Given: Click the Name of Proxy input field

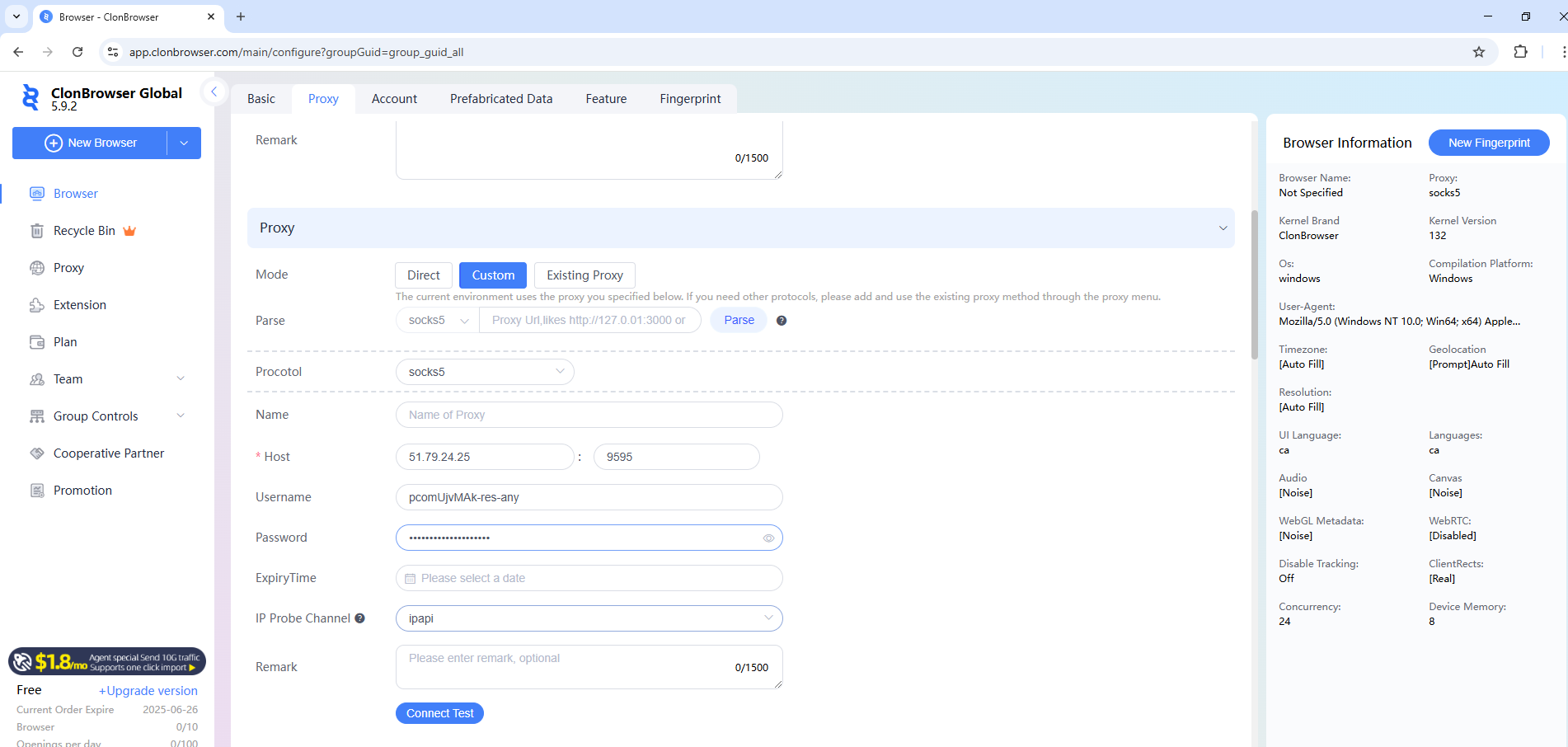Looking at the screenshot, I should coord(589,415).
